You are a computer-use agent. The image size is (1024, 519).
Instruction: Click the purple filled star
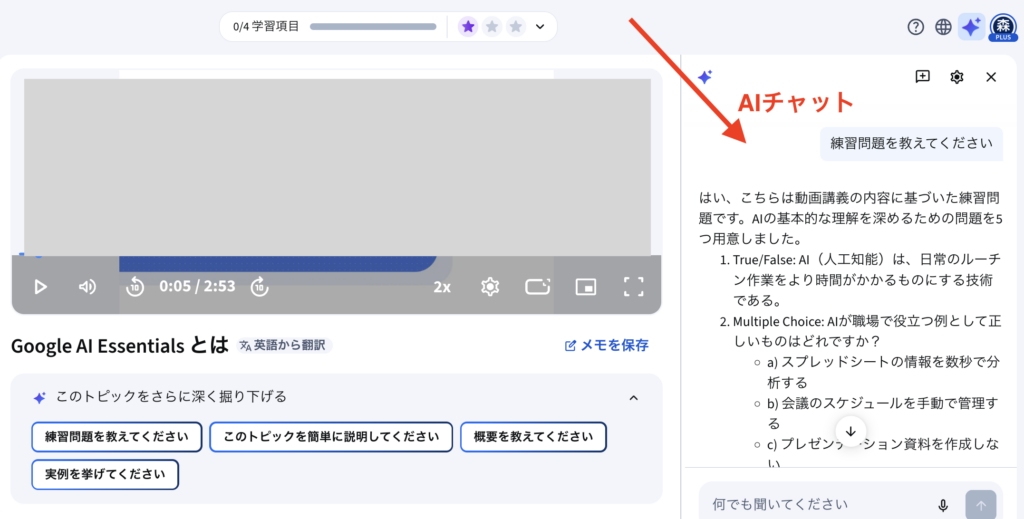point(468,27)
